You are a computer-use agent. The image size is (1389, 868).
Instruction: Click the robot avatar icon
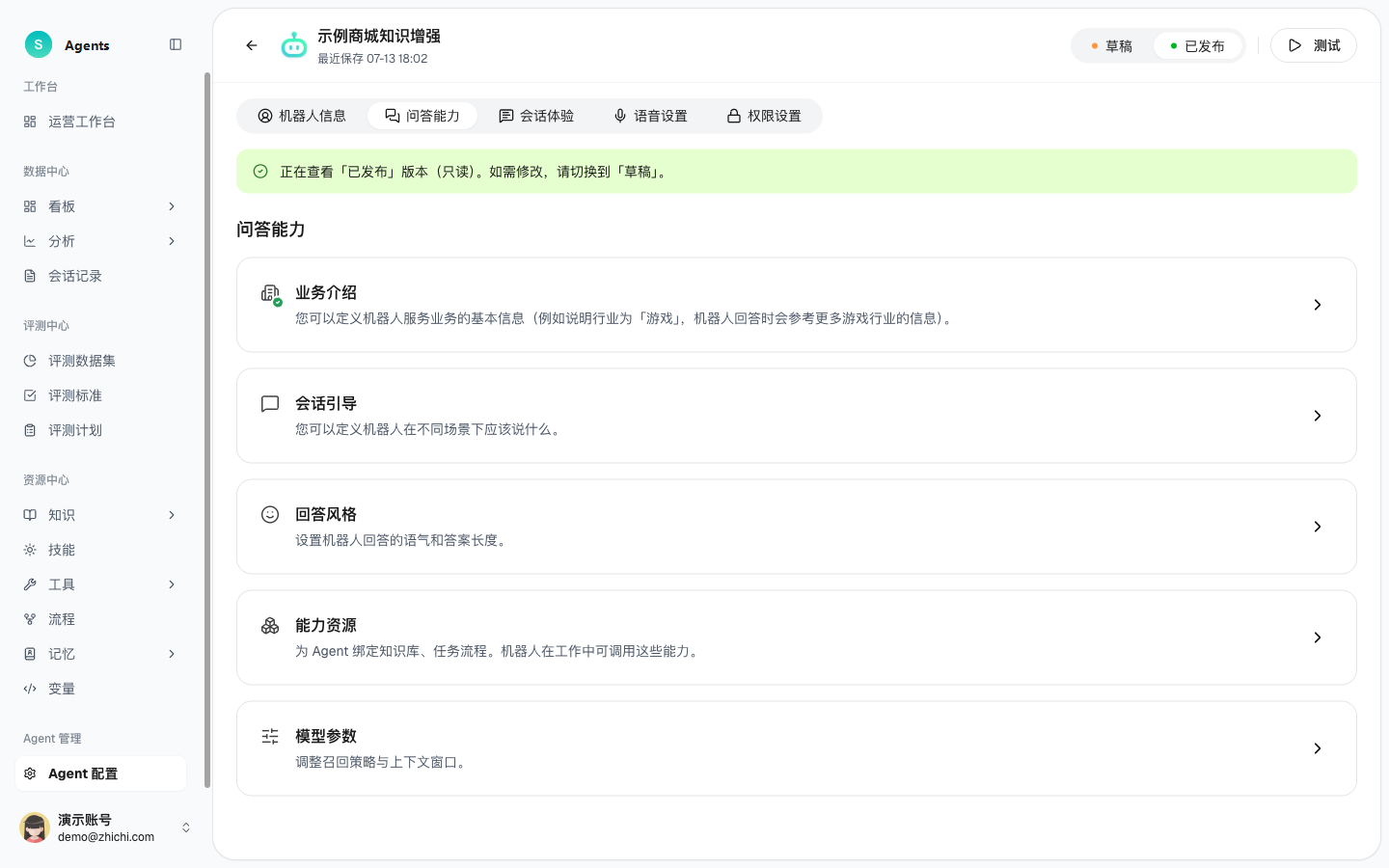[x=293, y=45]
